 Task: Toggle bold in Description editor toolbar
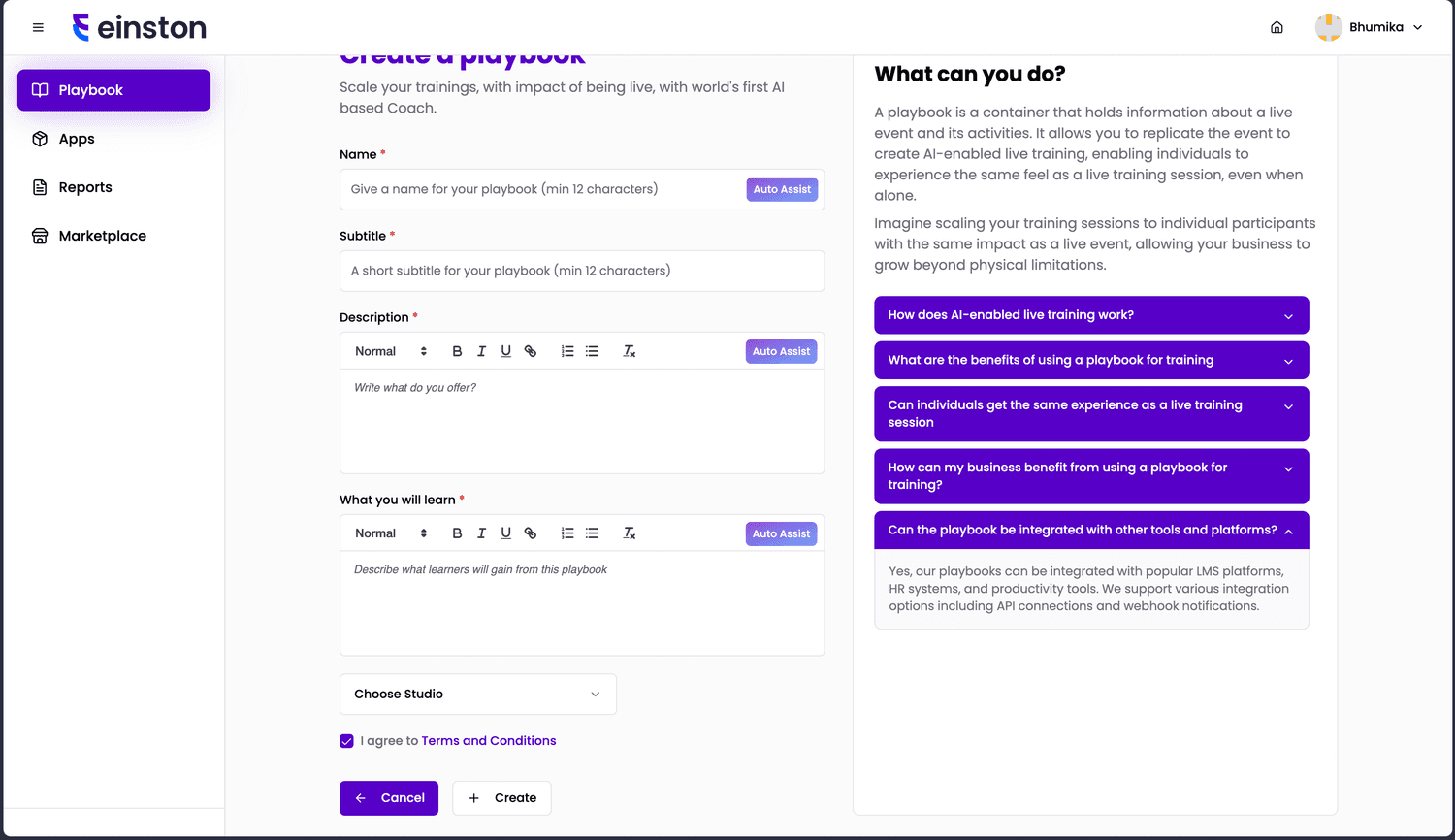457,351
